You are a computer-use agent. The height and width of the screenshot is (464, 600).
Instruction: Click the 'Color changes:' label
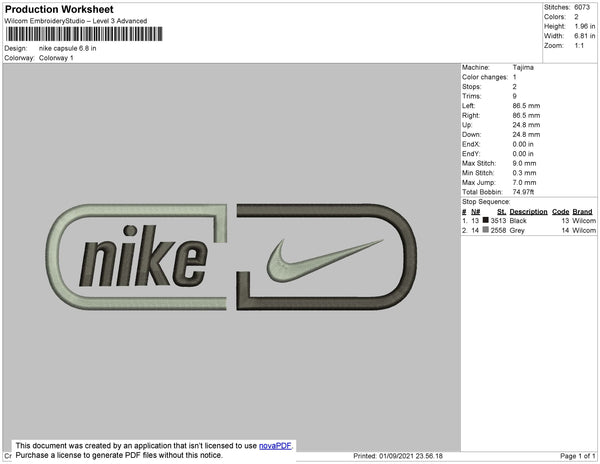coord(485,77)
